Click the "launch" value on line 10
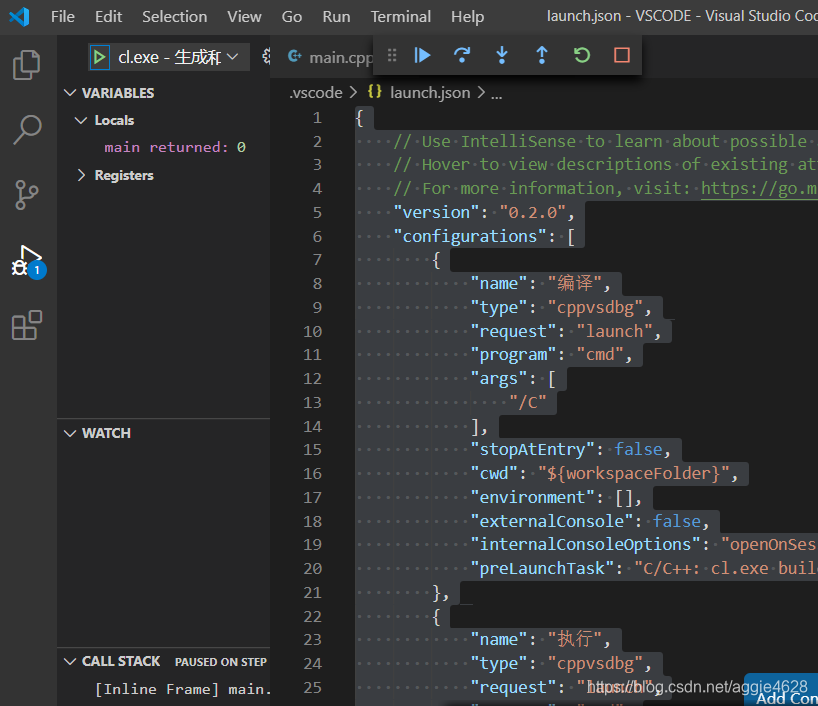The width and height of the screenshot is (818, 706). point(614,331)
